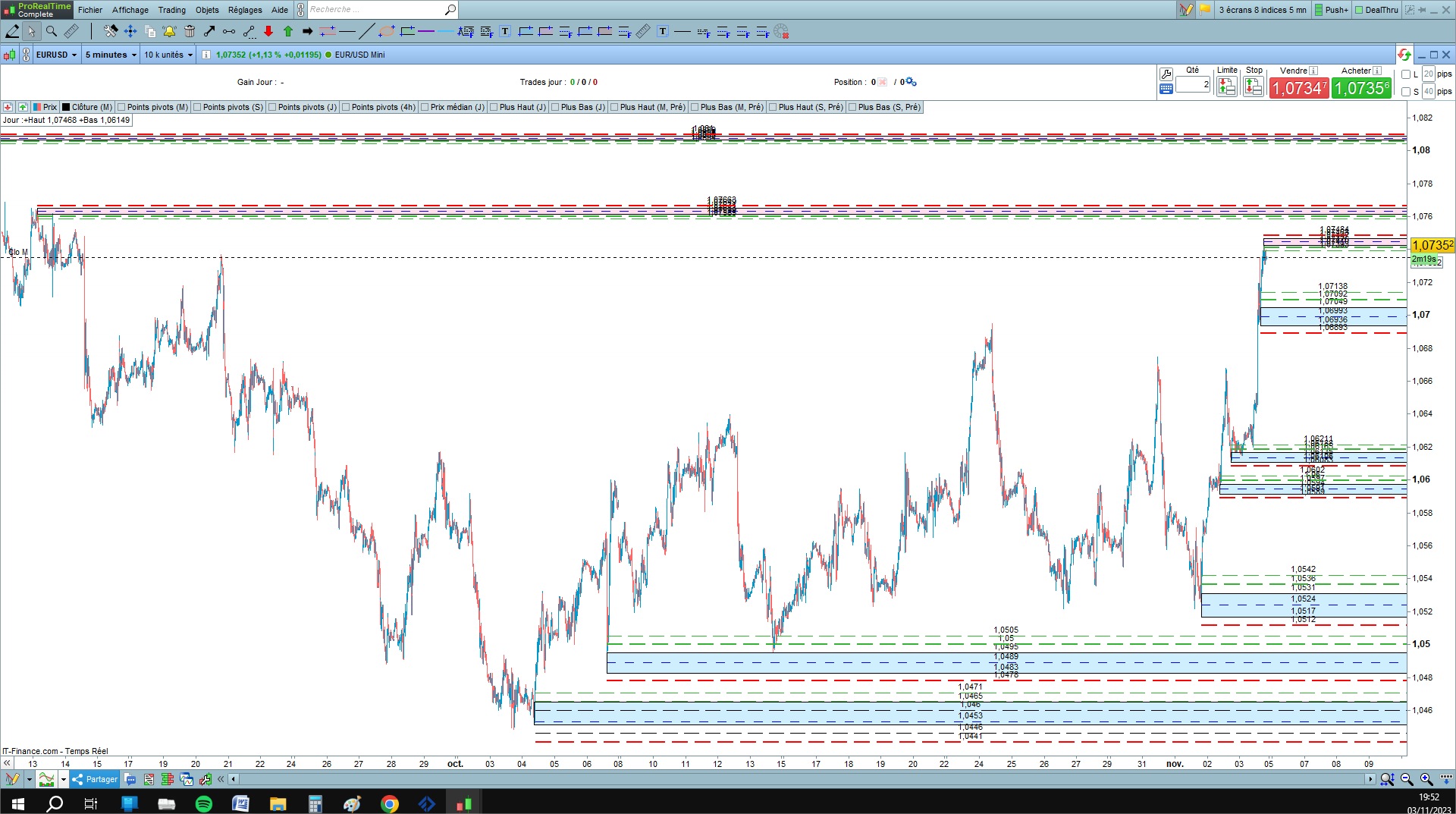Open Calculator from the taskbar
The width and height of the screenshot is (1456, 814).
(315, 804)
